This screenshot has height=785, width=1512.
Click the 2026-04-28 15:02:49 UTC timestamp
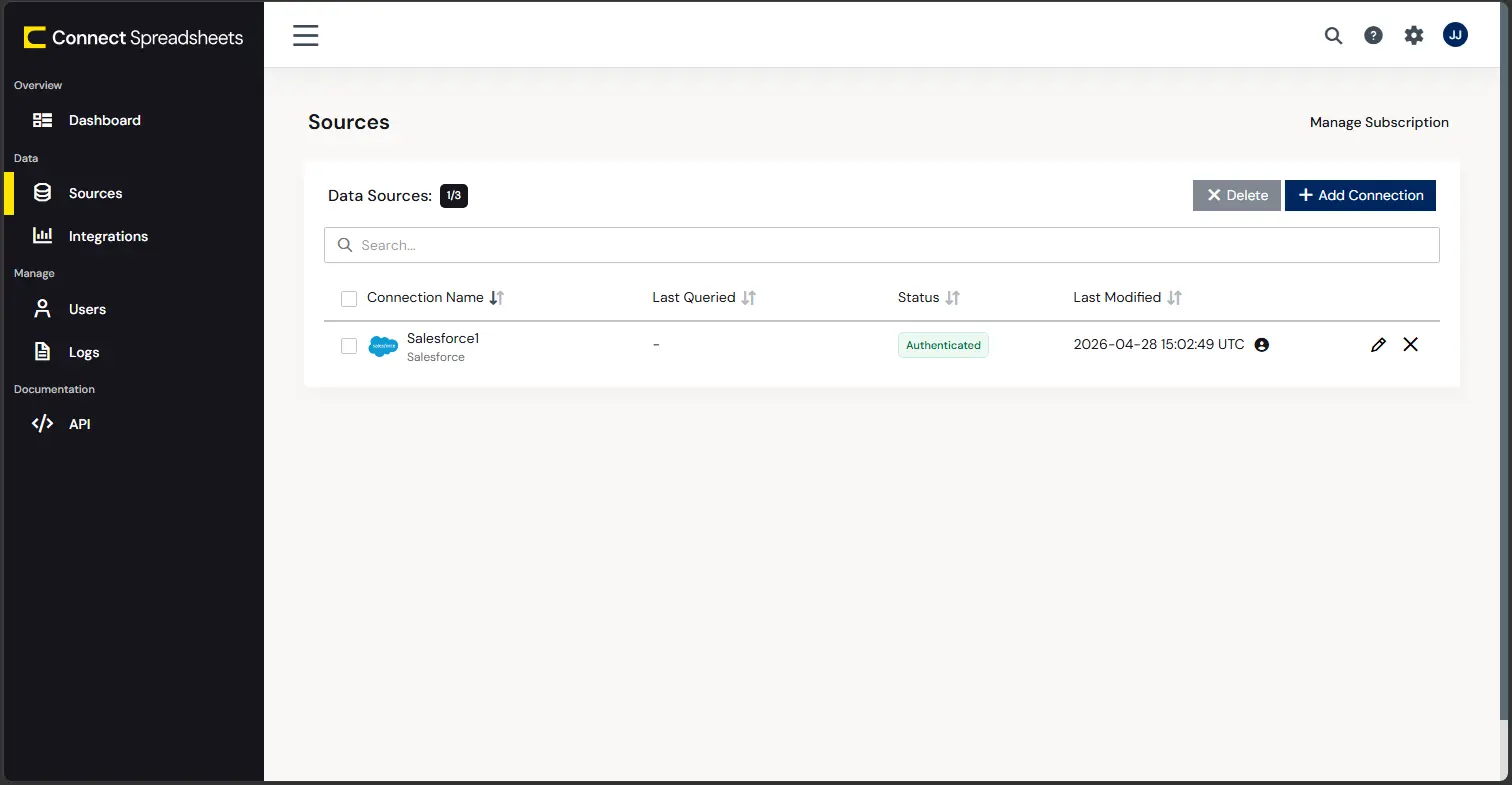(1159, 345)
